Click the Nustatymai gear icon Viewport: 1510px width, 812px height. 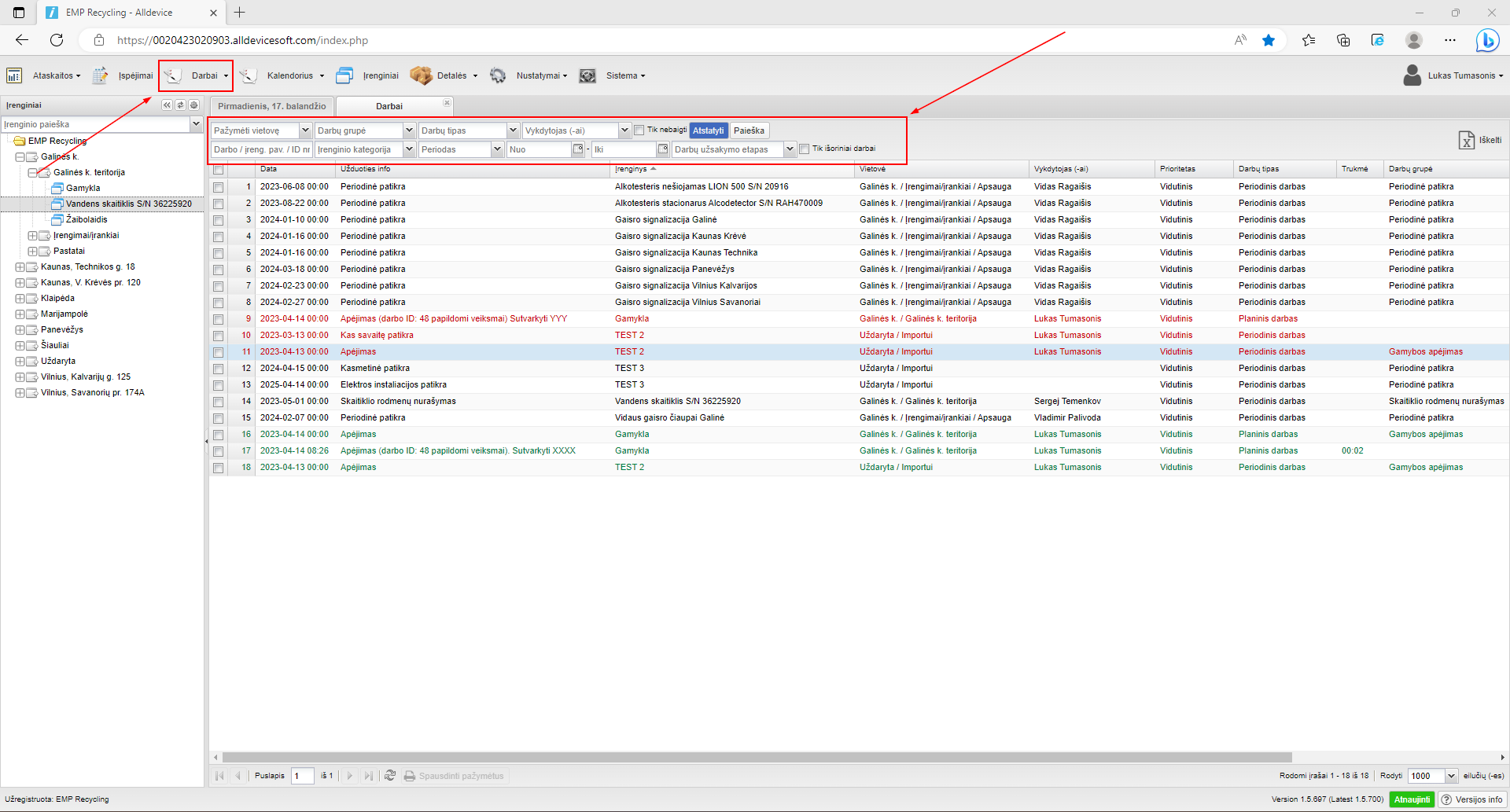coord(498,75)
